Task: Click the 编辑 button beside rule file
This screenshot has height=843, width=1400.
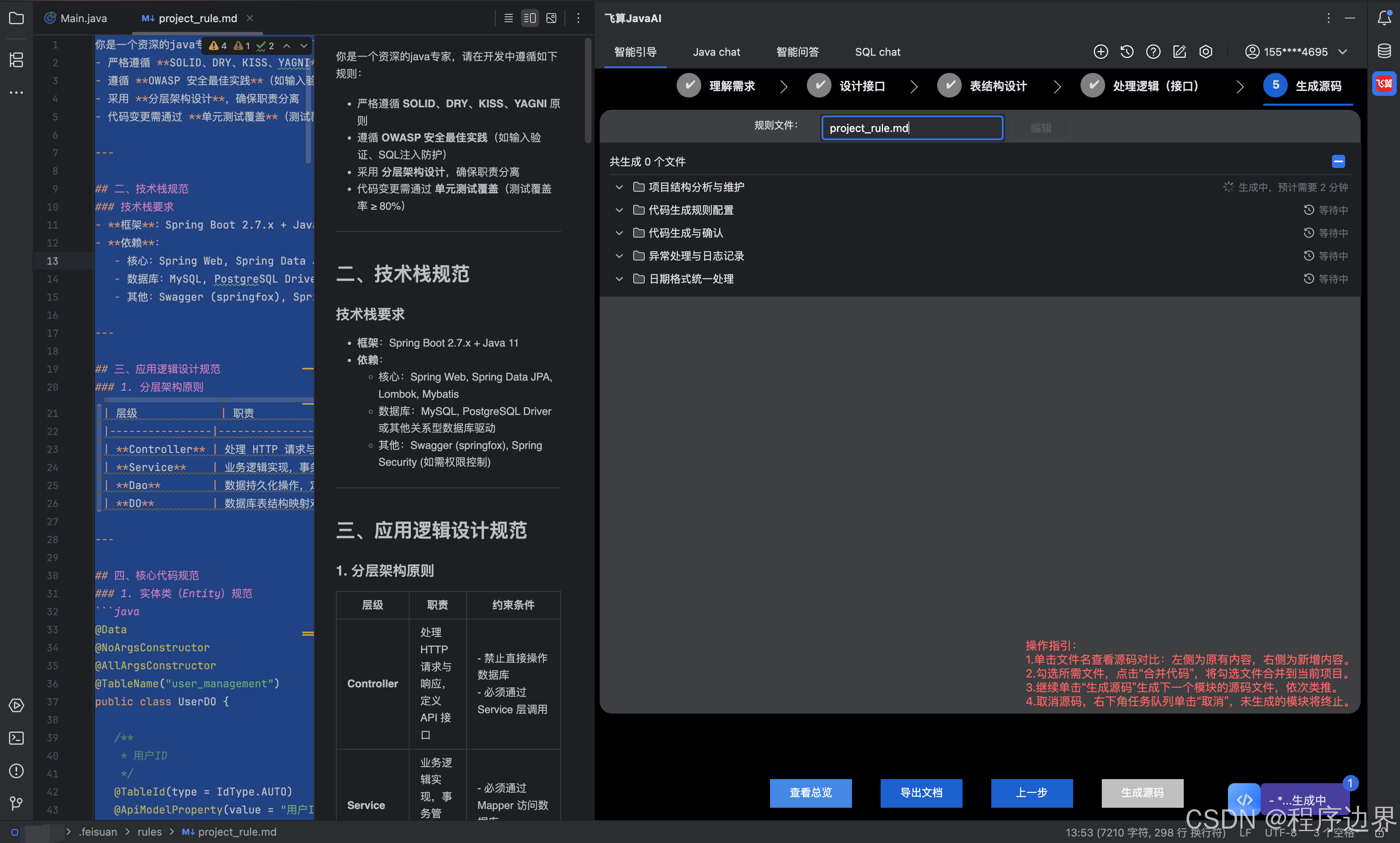Action: pos(1040,128)
